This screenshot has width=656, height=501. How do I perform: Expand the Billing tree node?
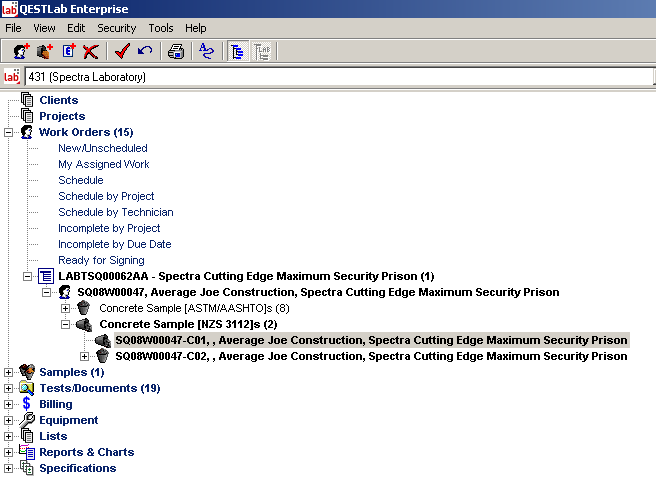(10, 404)
